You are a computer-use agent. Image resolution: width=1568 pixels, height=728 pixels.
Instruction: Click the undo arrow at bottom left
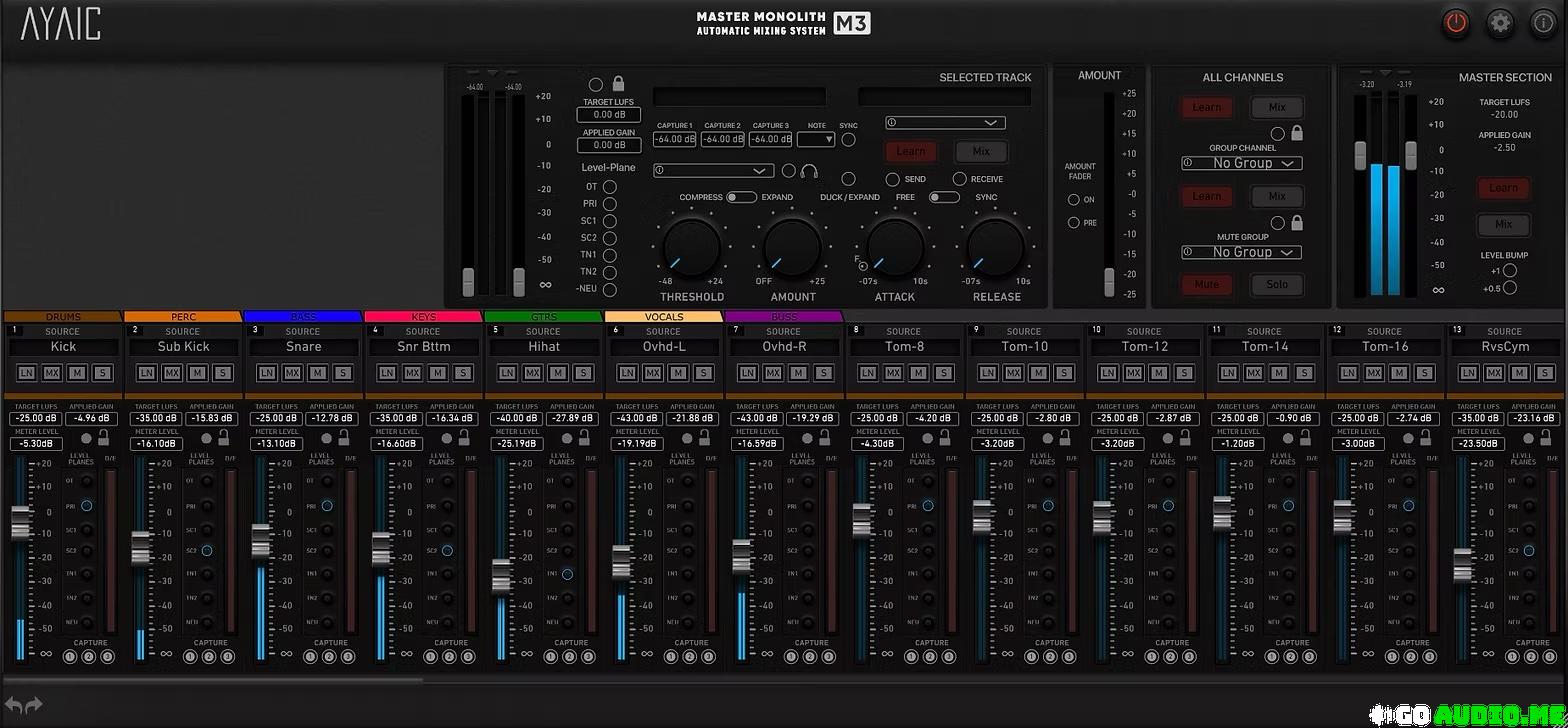click(x=14, y=705)
